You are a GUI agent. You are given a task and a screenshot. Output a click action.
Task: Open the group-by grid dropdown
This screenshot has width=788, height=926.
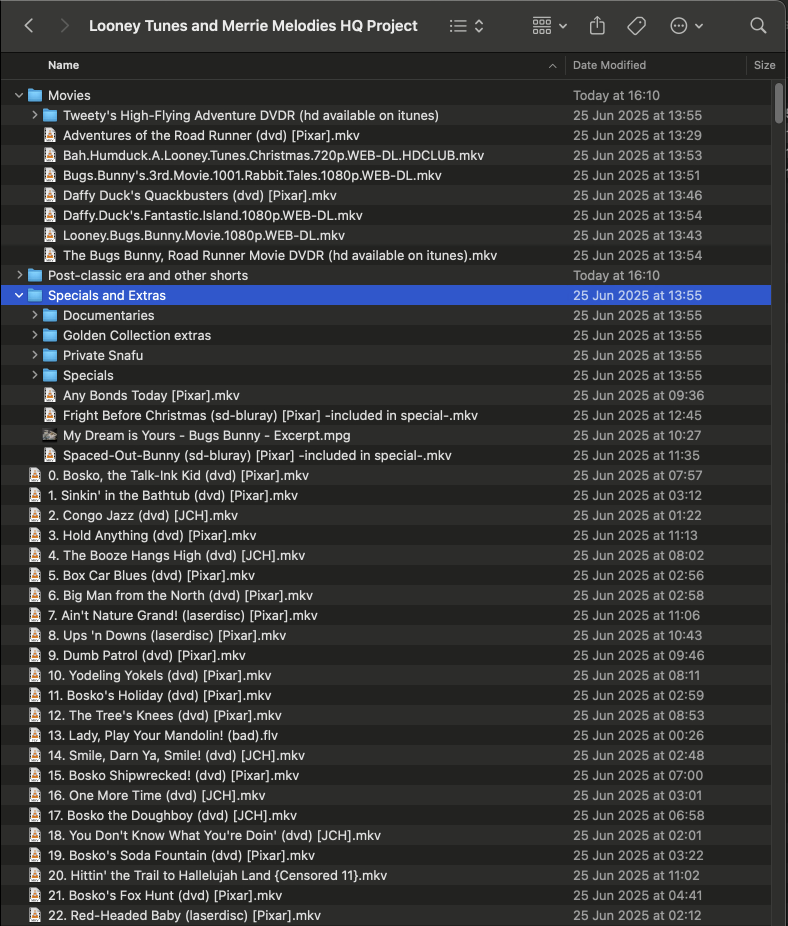549,26
